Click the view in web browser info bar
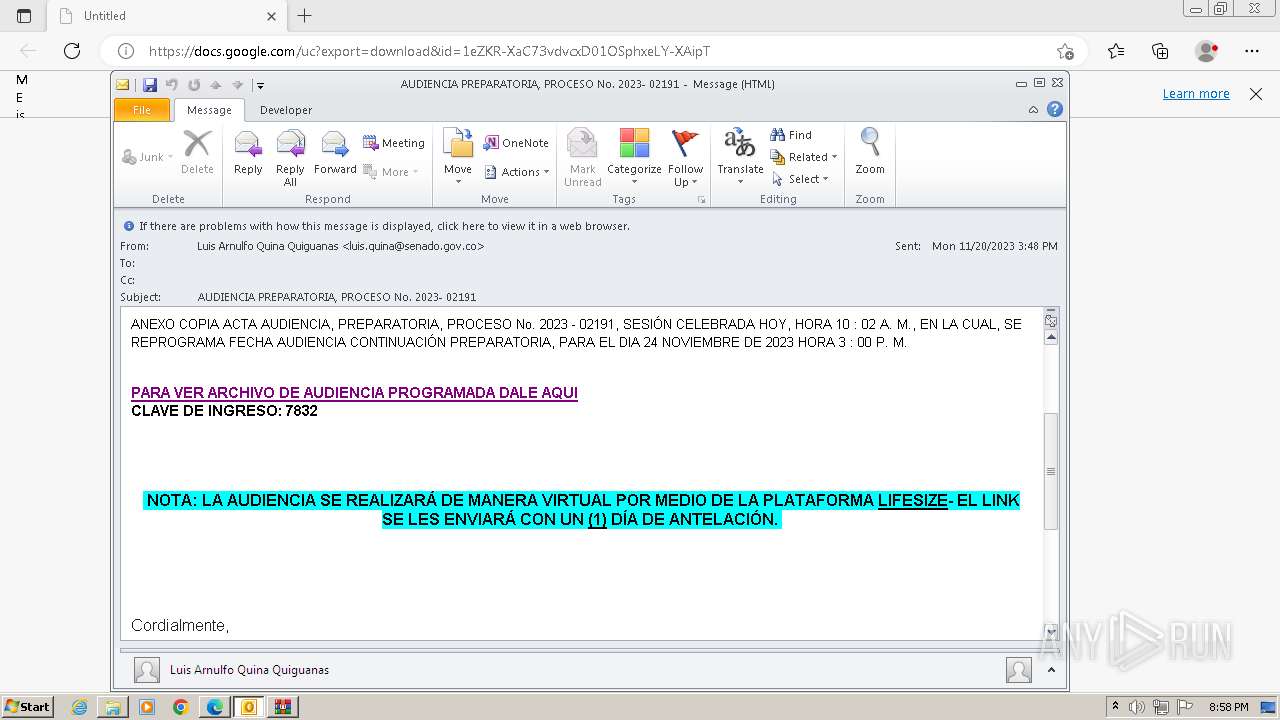The image size is (1280, 720). click(384, 226)
